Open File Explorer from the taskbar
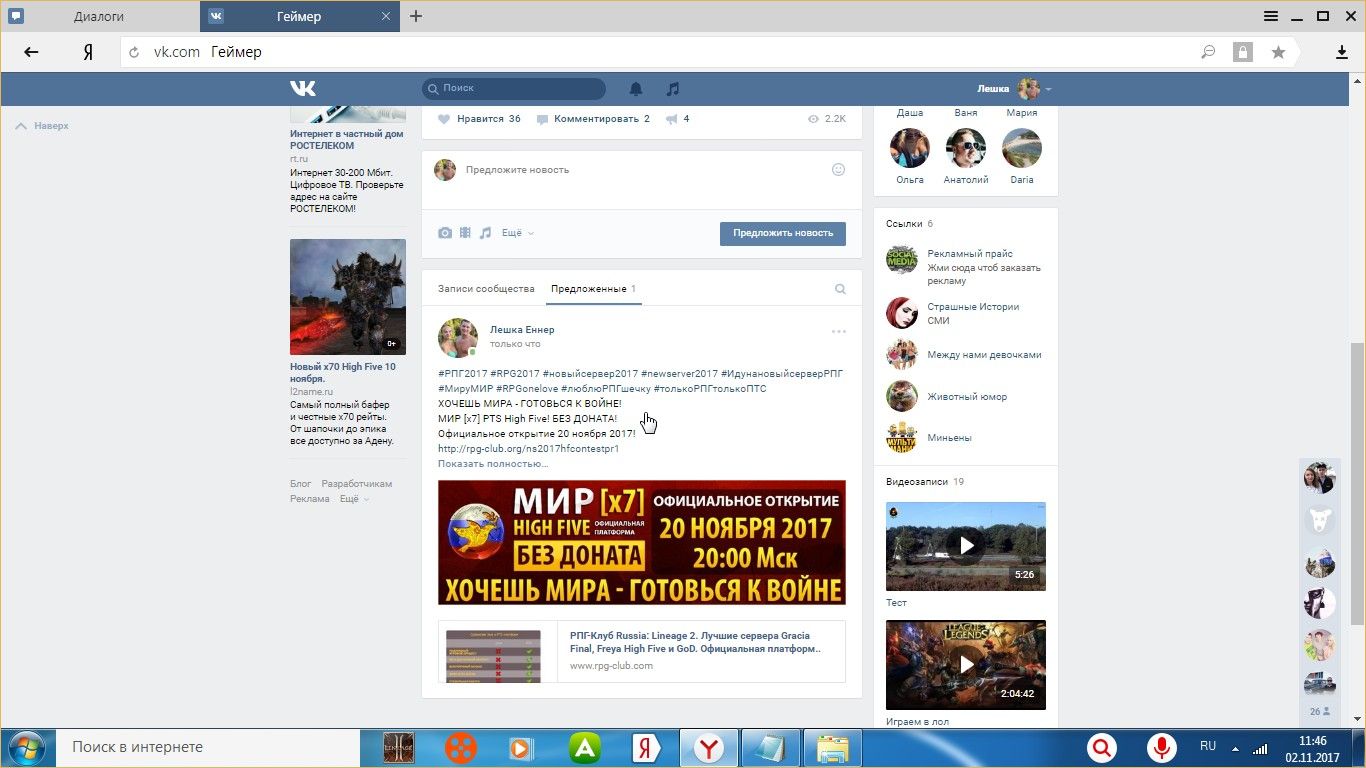The width and height of the screenshot is (1366, 768). pyautogui.click(x=832, y=748)
